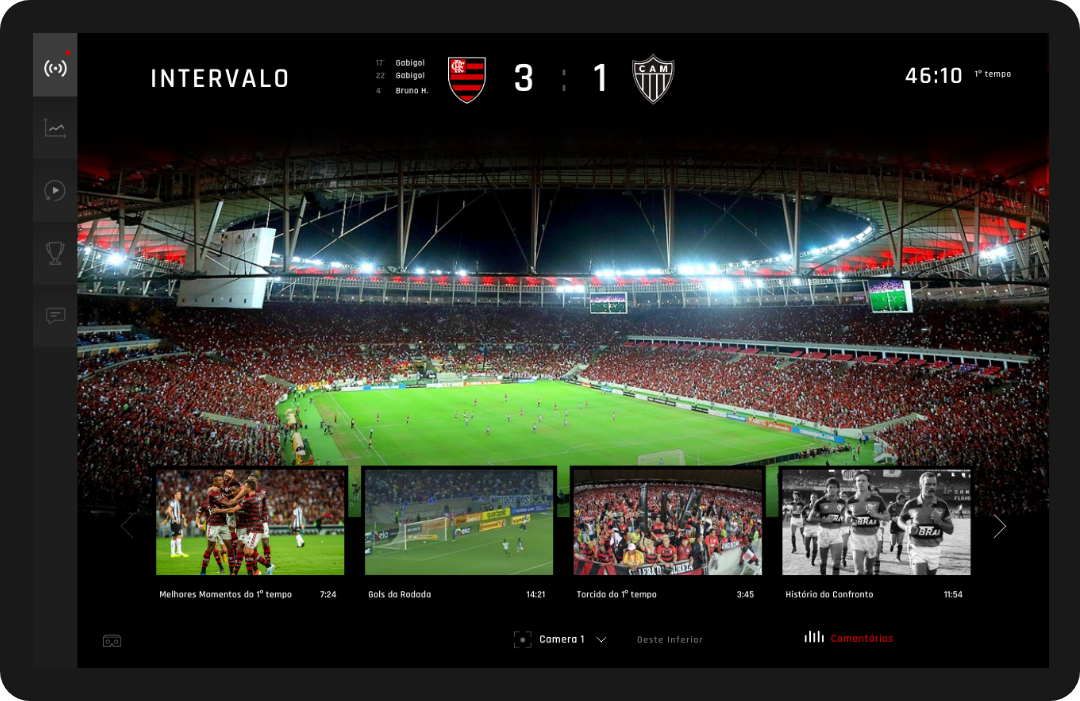Show previous videos with left arrow

coord(127,527)
